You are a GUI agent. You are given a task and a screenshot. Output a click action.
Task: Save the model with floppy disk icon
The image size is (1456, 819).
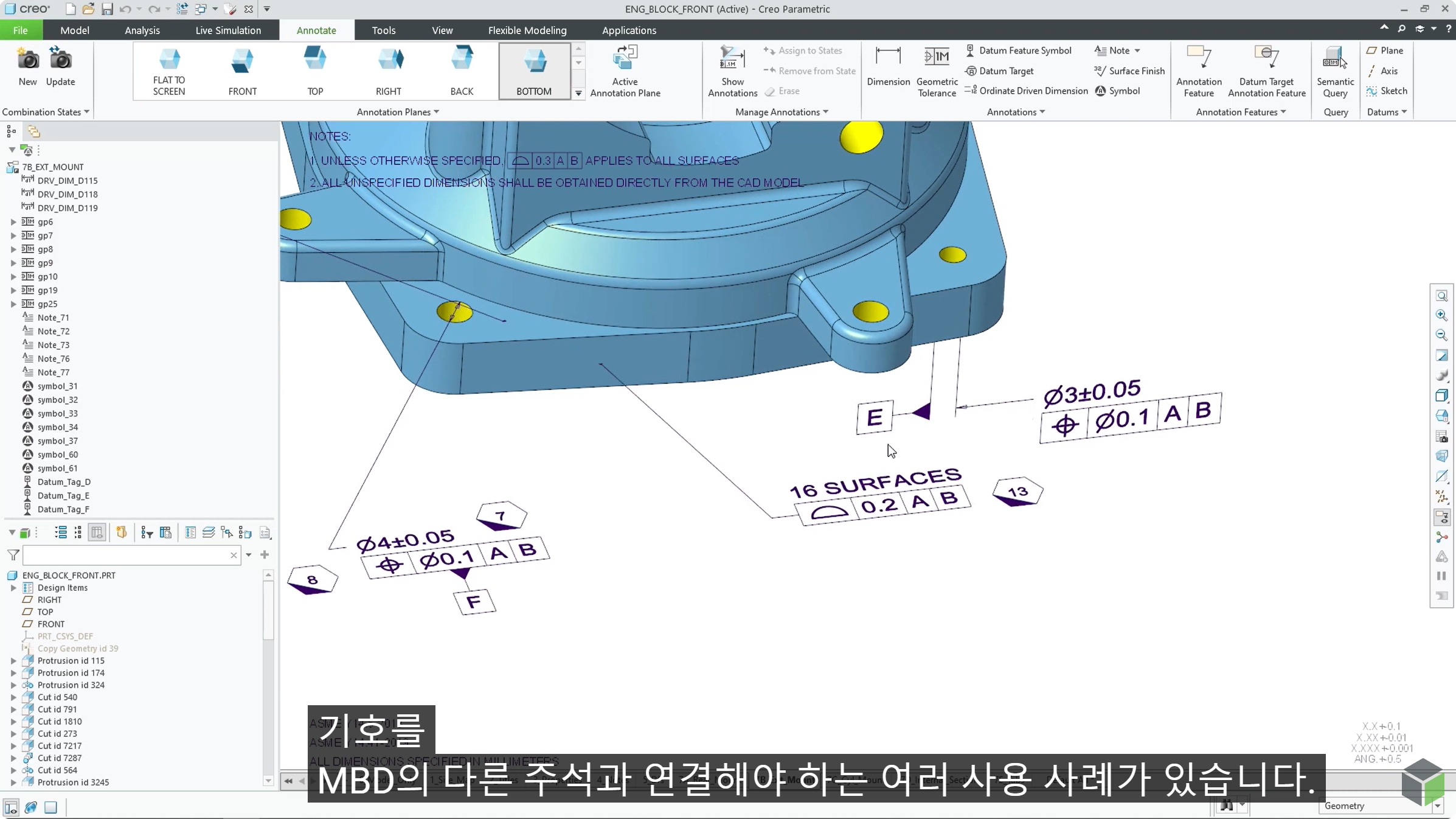tap(107, 9)
